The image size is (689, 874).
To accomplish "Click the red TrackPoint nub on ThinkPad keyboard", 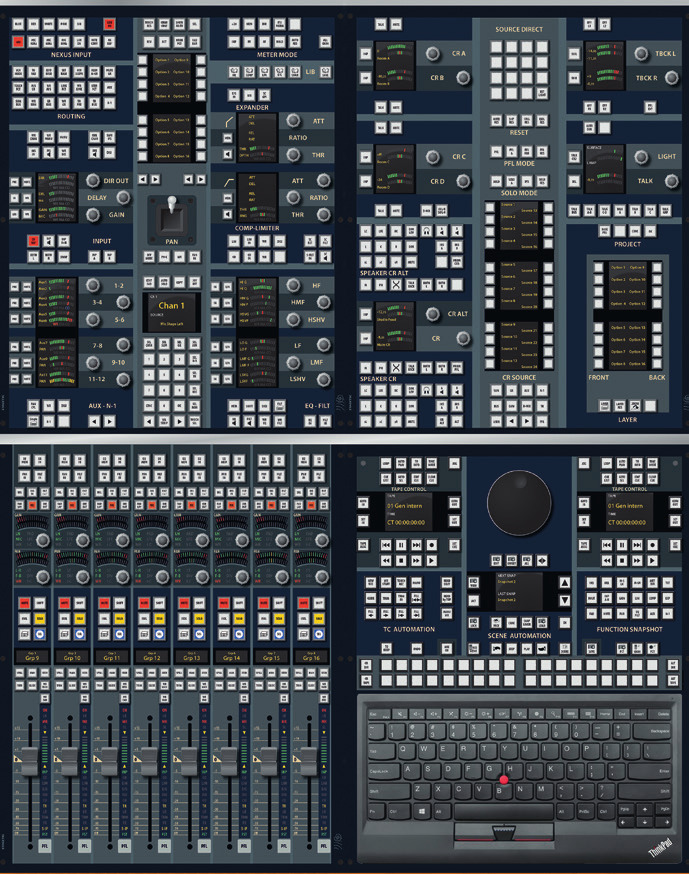I will point(504,780).
